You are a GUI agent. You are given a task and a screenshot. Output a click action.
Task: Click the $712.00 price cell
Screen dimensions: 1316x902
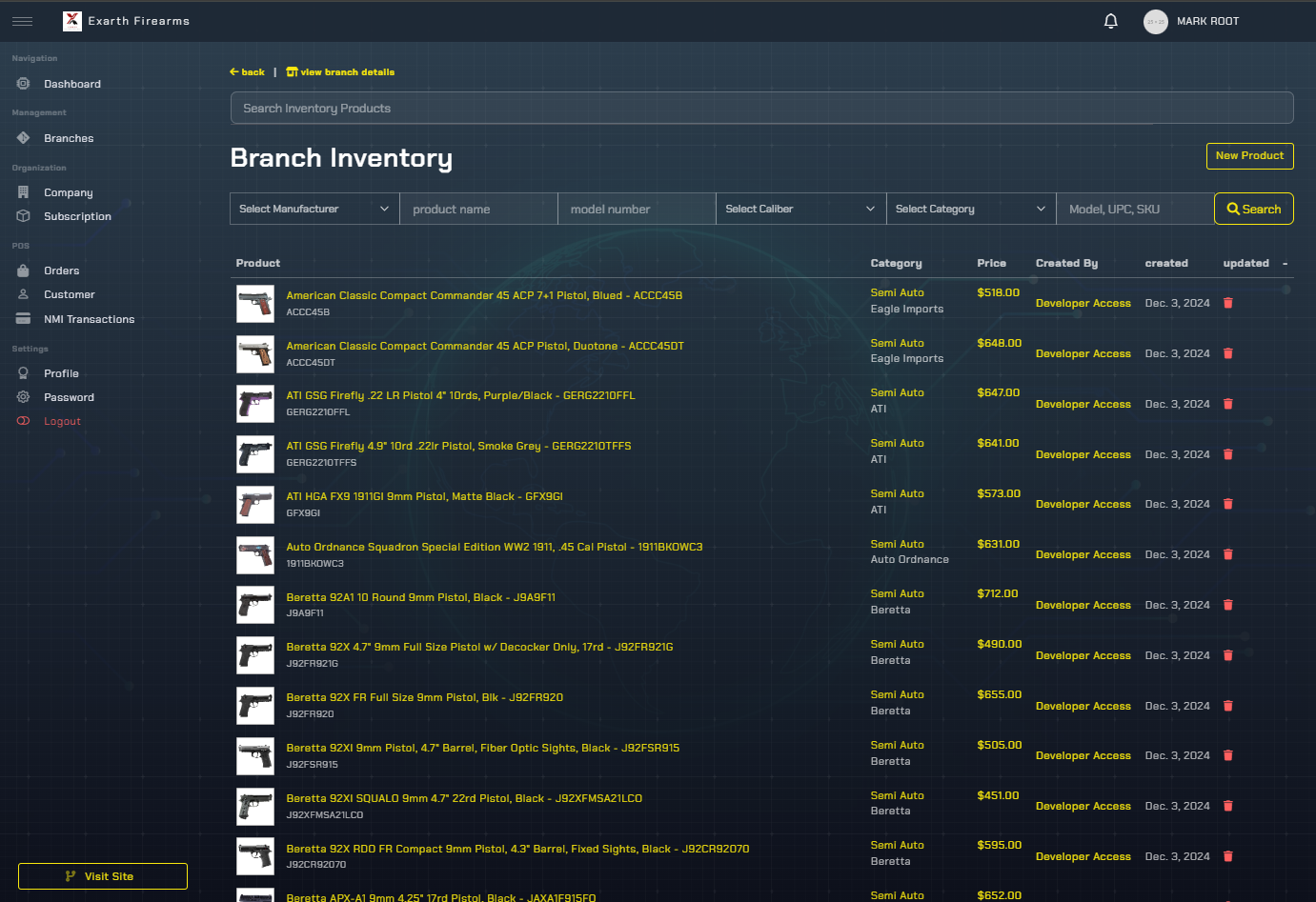(998, 593)
